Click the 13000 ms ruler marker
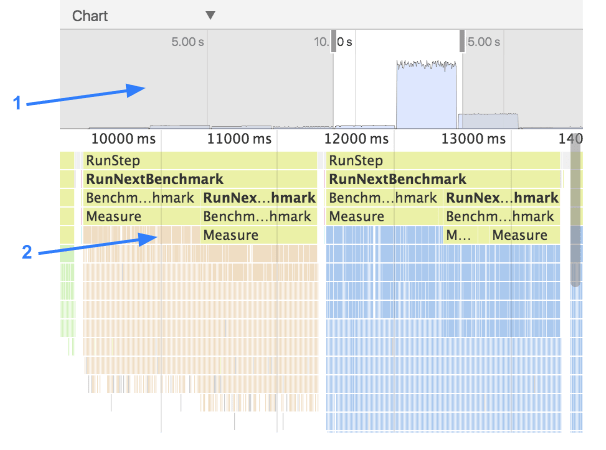This screenshot has width=606, height=450. click(476, 139)
